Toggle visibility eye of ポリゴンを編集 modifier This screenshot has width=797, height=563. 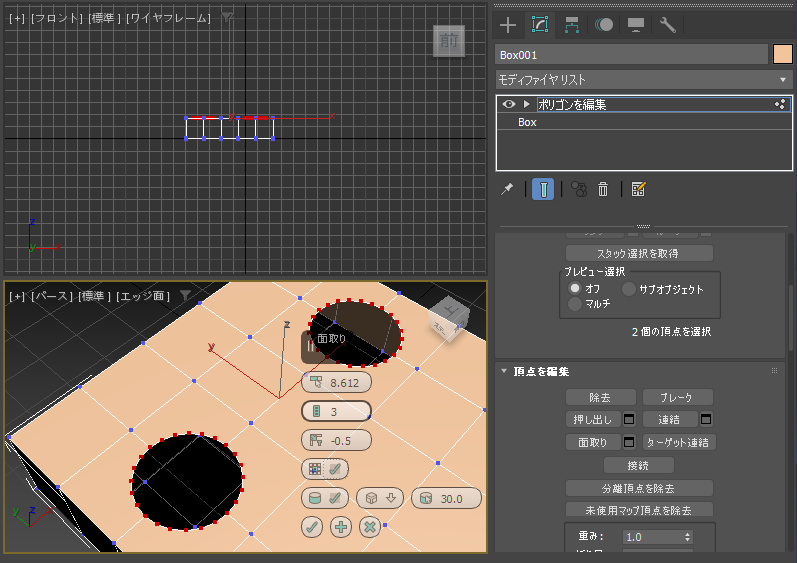pos(509,104)
